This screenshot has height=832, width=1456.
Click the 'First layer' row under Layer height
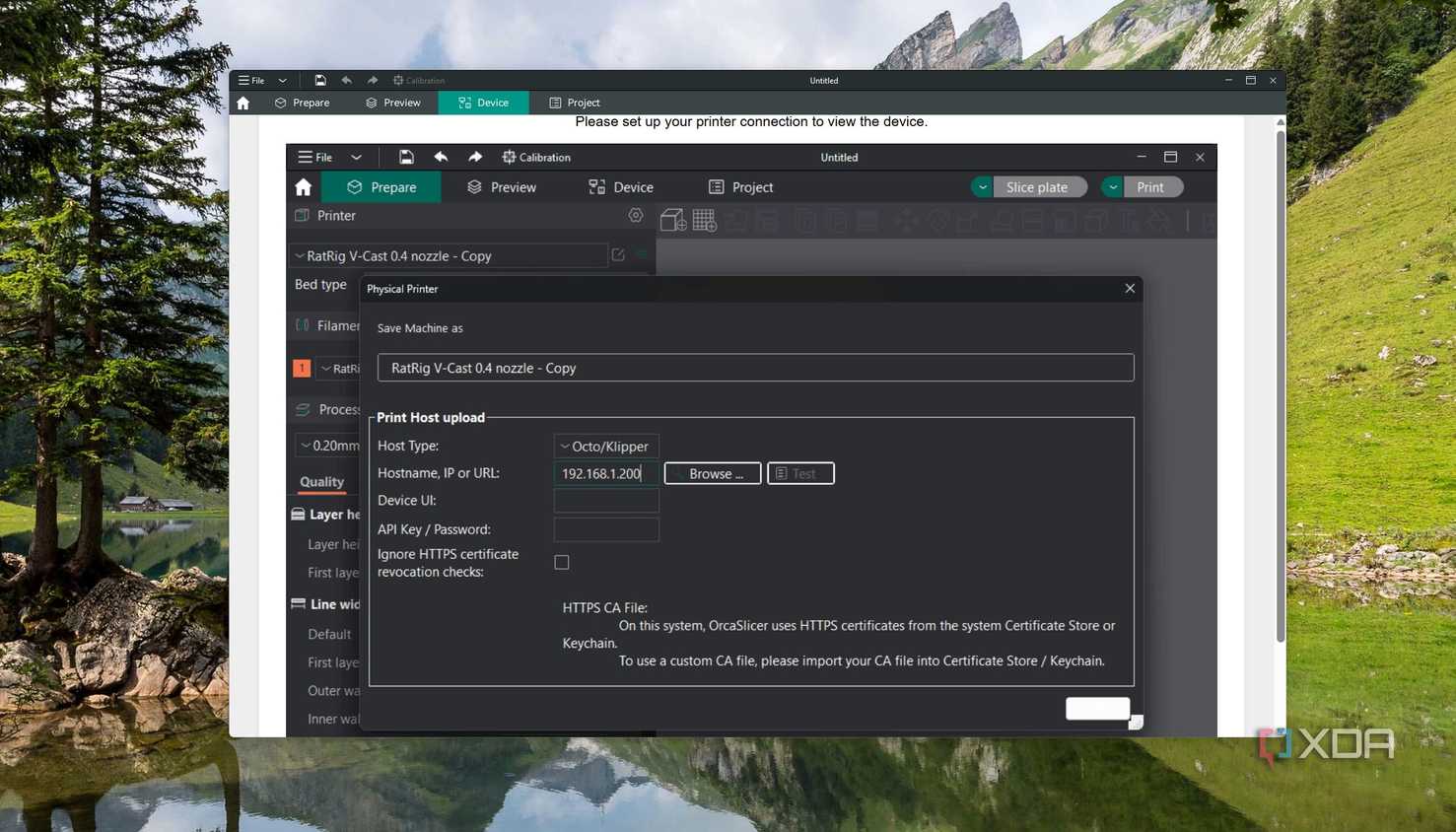pyautogui.click(x=333, y=573)
